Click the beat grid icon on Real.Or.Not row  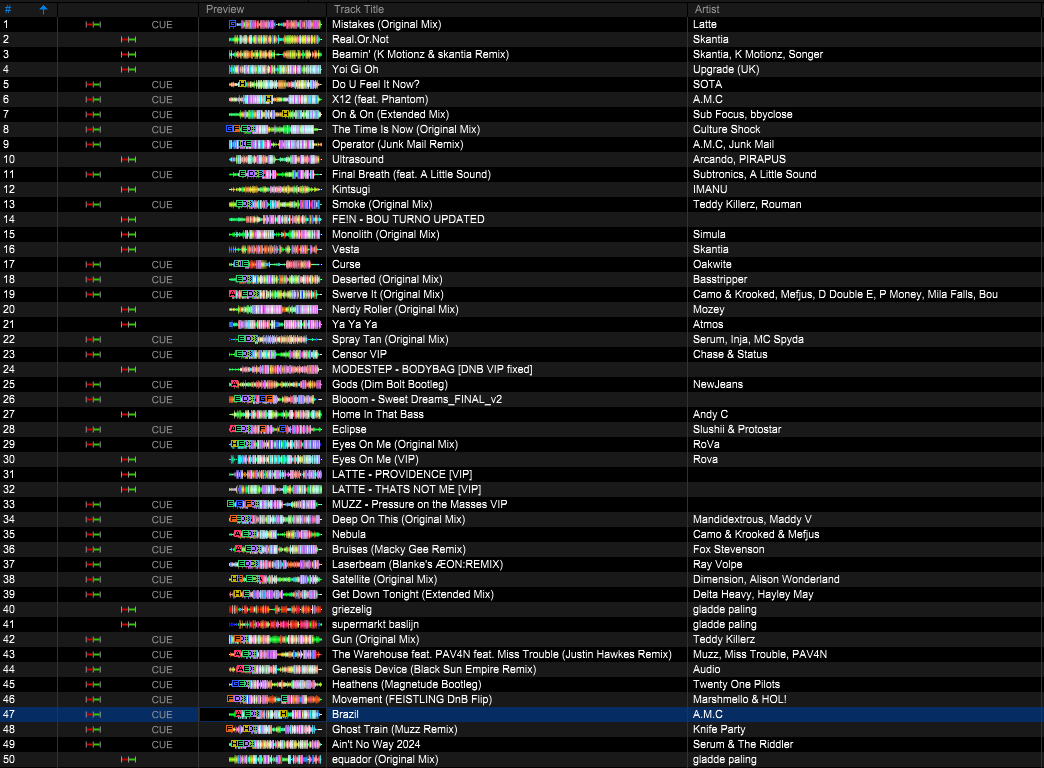(x=128, y=39)
